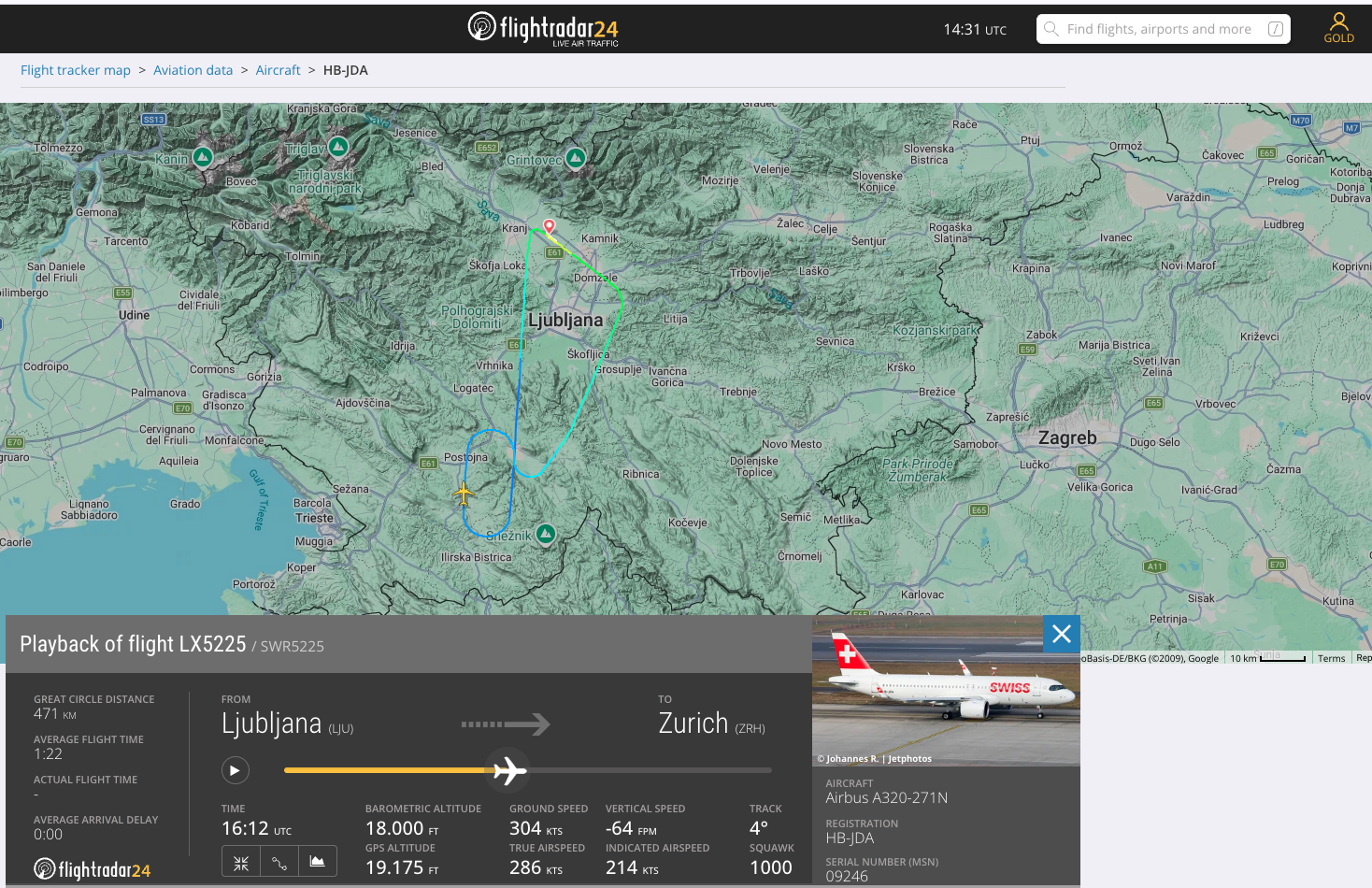Select the vertical speed -64 fpm value
Image resolution: width=1372 pixels, height=888 pixels.
(x=632, y=828)
